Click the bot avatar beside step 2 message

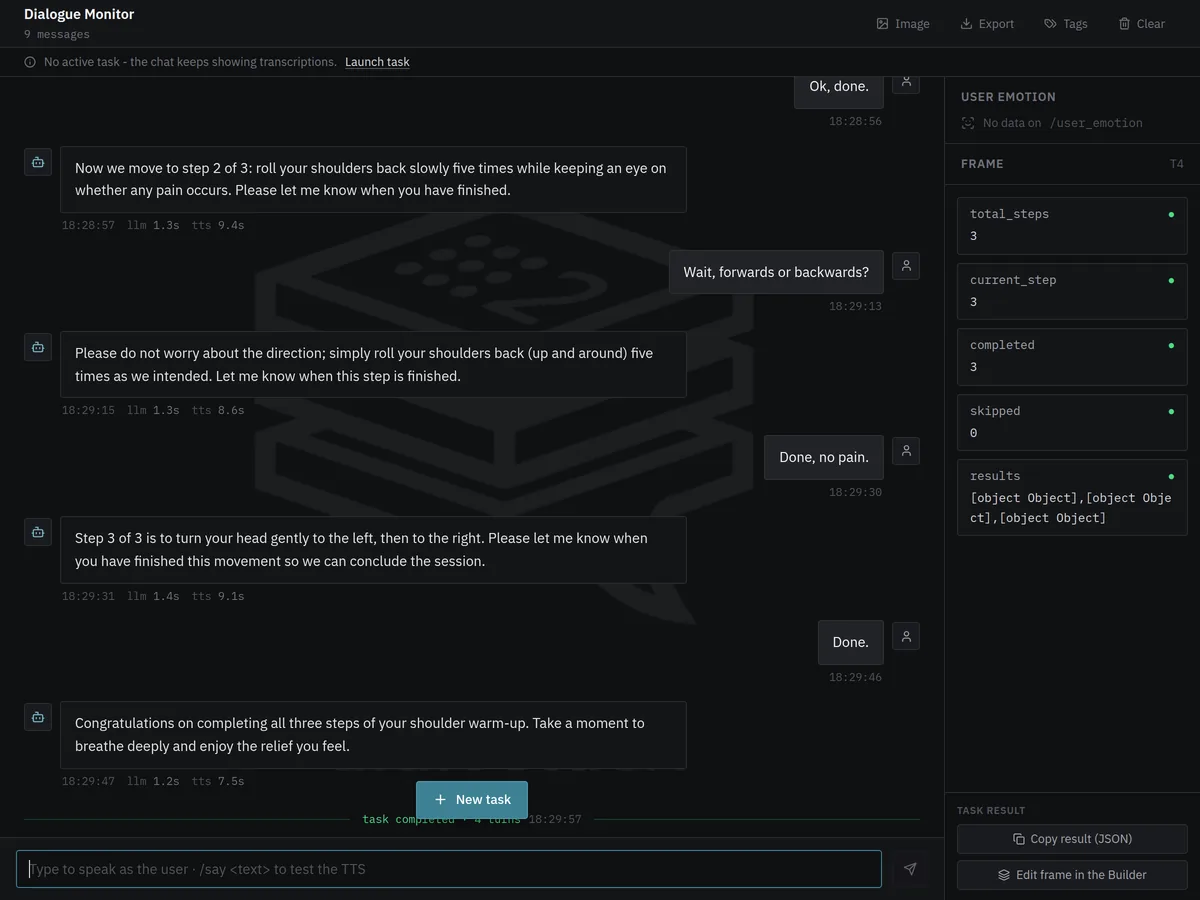point(38,162)
